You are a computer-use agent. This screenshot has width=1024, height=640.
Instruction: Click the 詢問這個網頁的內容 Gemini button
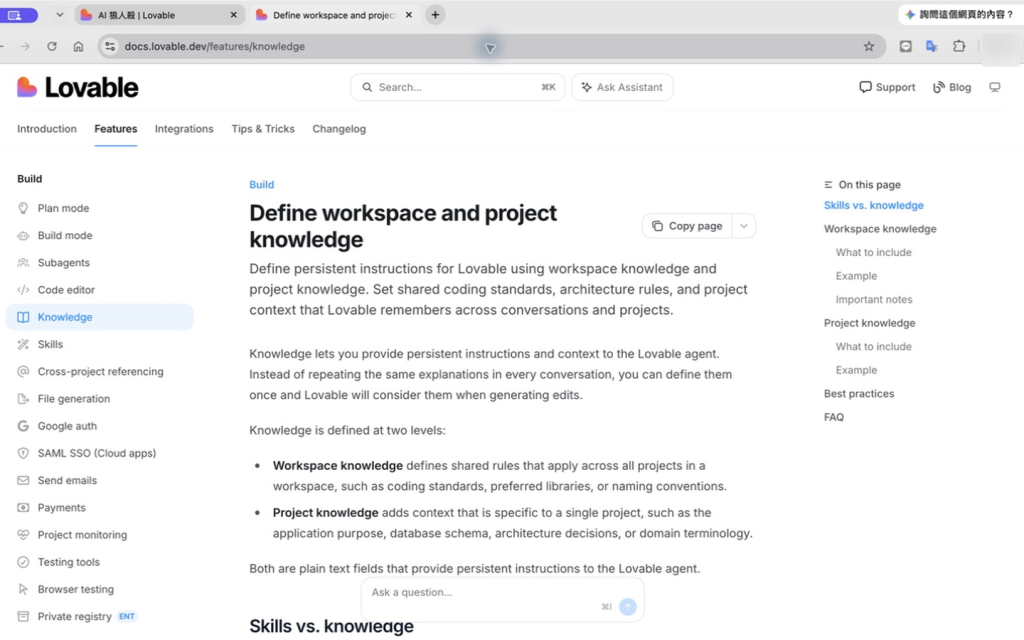coord(960,14)
